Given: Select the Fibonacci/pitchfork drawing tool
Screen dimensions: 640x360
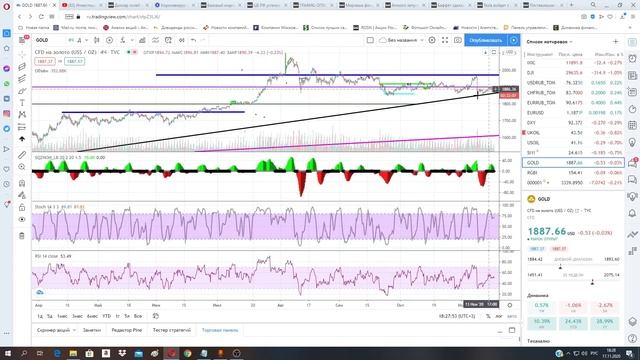Looking at the screenshot, I should coord(22,78).
